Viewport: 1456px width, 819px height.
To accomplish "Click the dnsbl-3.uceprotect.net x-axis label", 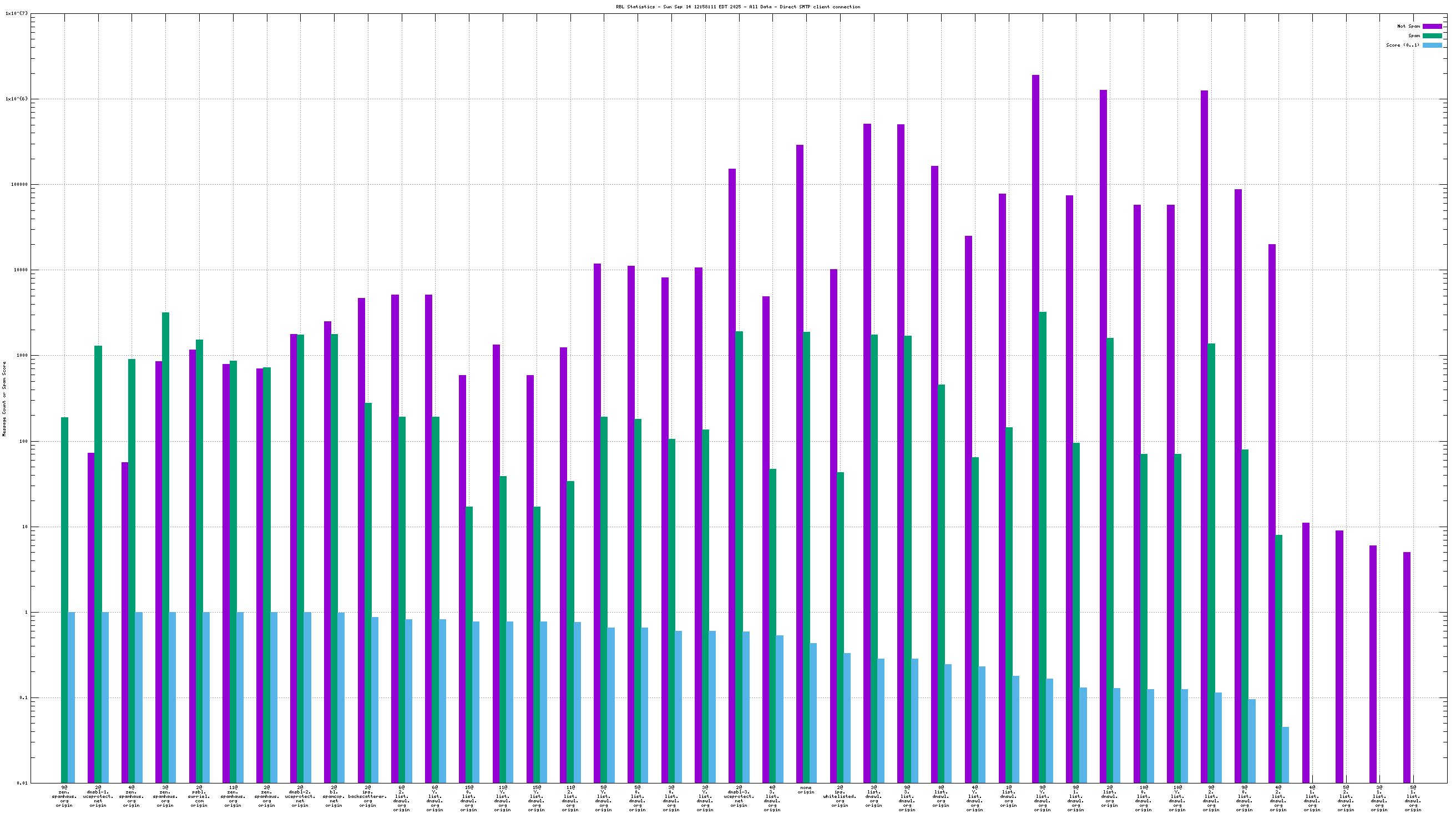I will pyautogui.click(x=739, y=796).
